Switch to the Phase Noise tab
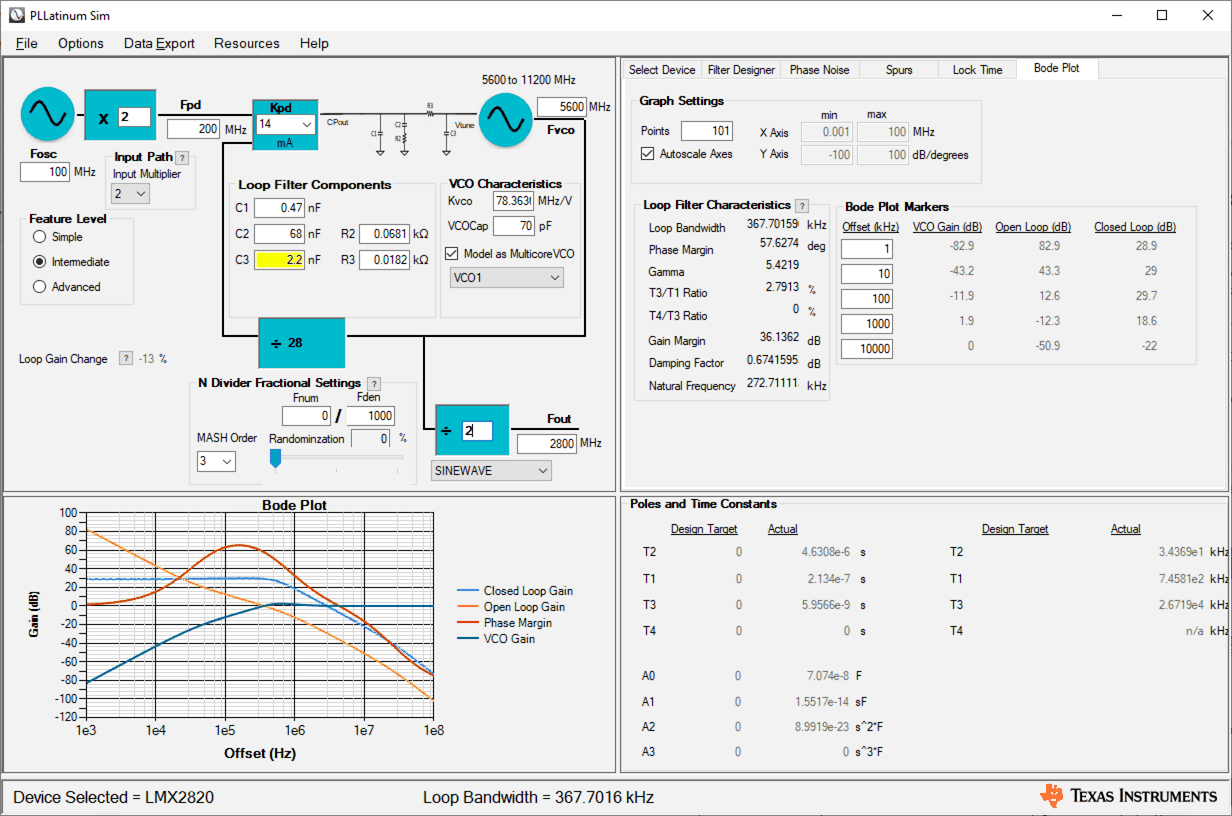 819,70
